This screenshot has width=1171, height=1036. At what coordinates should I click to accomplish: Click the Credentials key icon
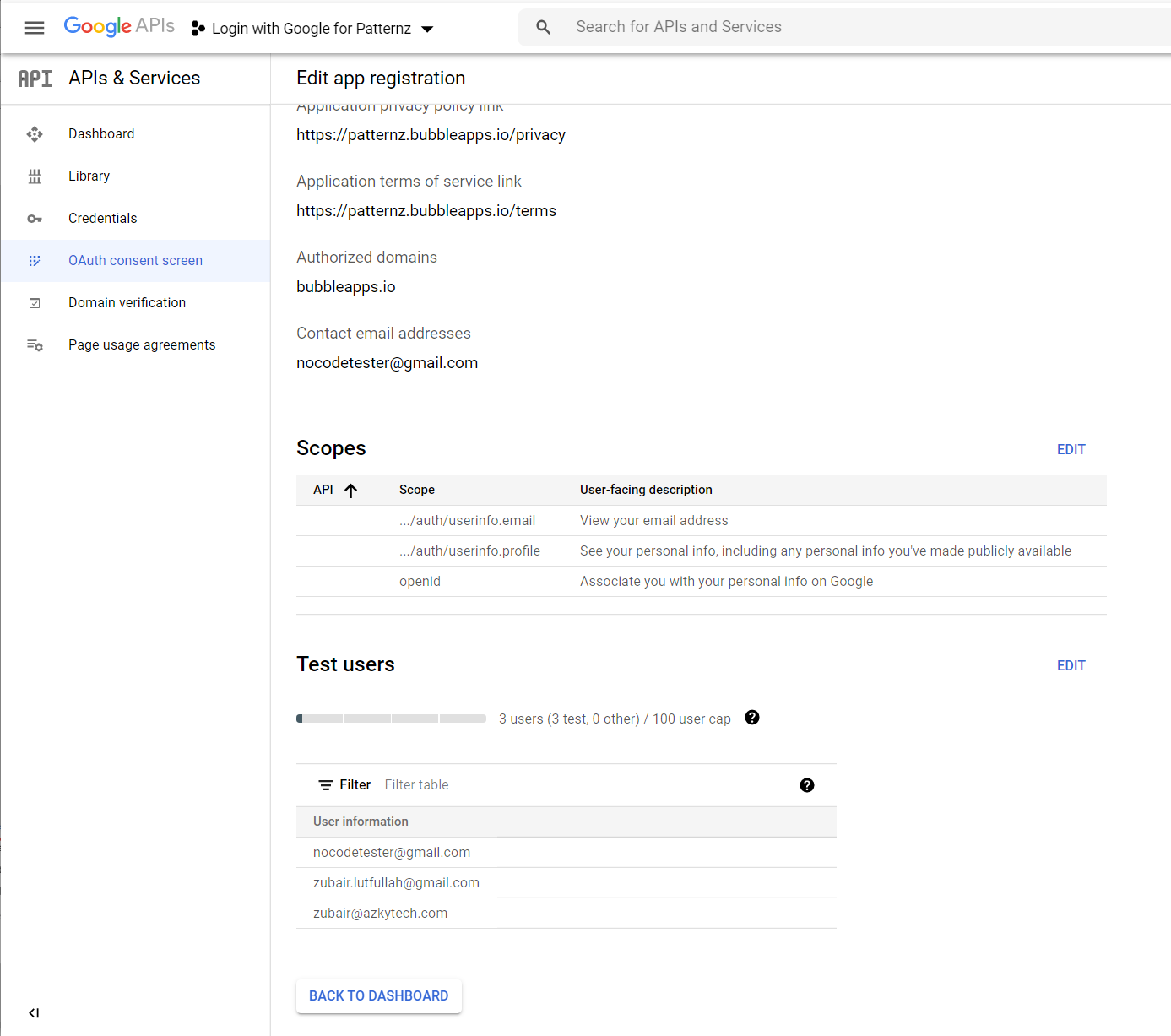35,219
